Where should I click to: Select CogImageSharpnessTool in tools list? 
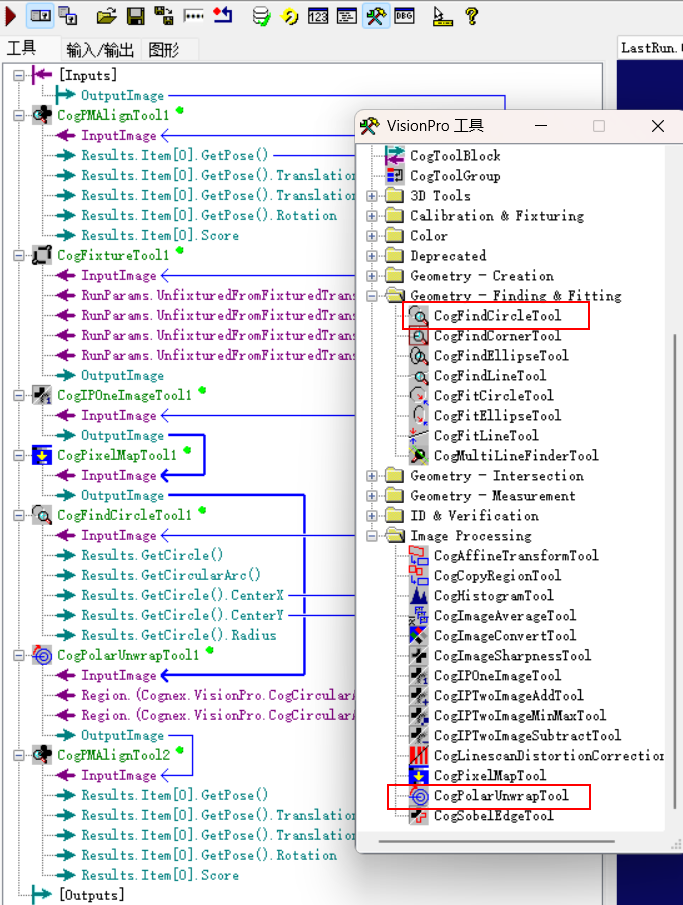pyautogui.click(x=512, y=656)
